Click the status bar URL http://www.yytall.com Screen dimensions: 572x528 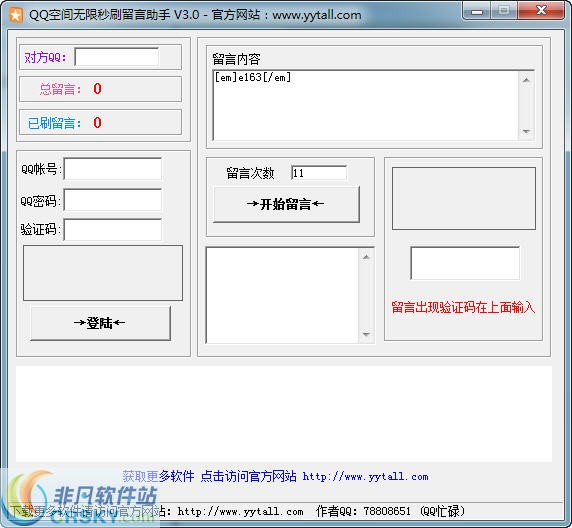(x=240, y=512)
